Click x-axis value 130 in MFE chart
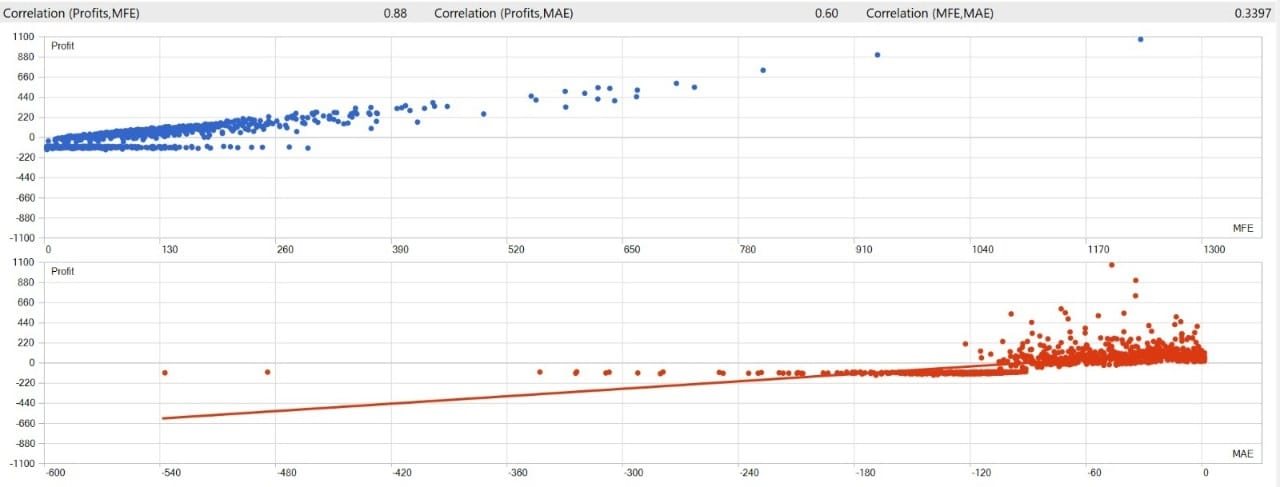1280x487 pixels. 168,248
